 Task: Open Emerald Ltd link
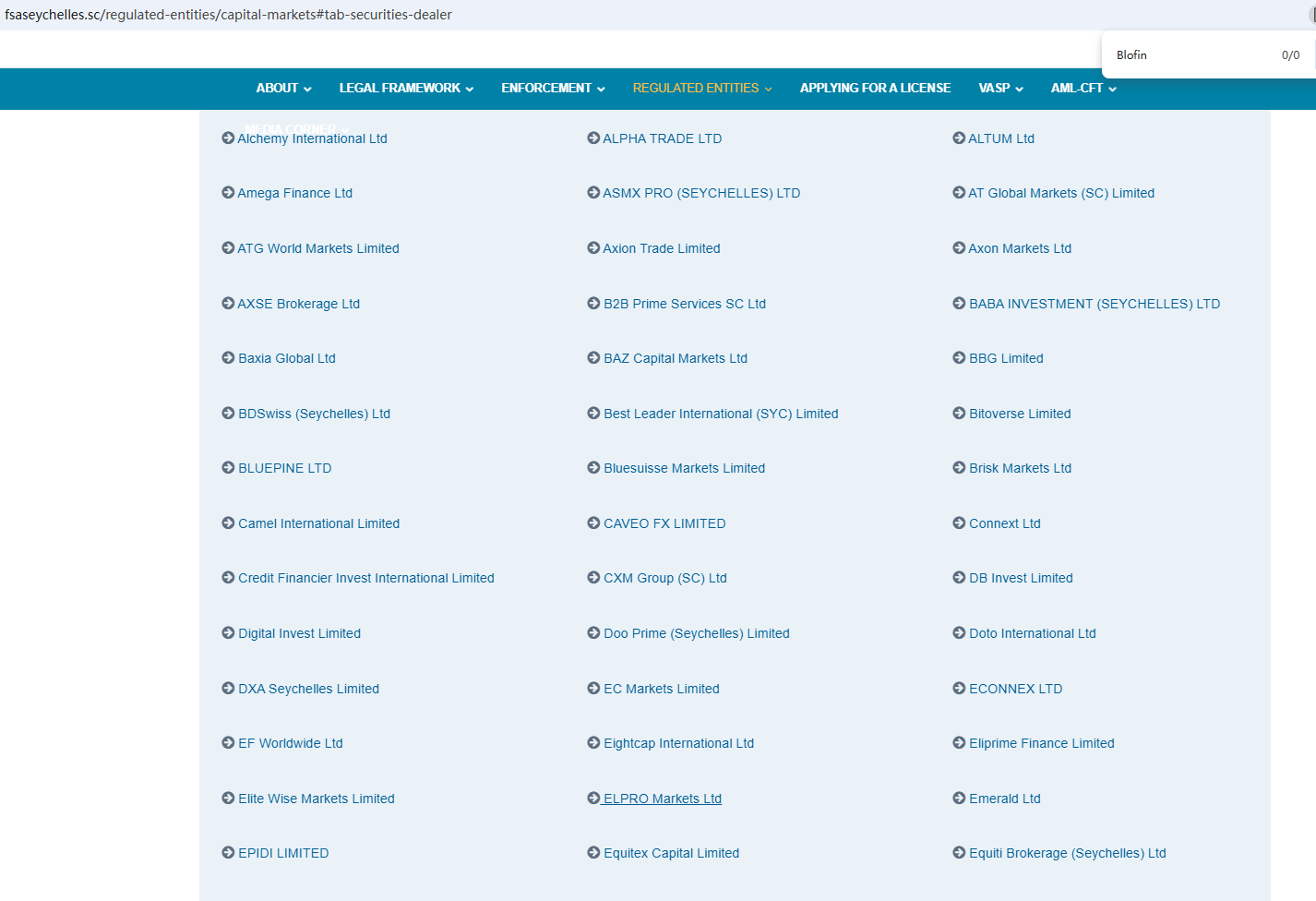pyautogui.click(x=1005, y=799)
